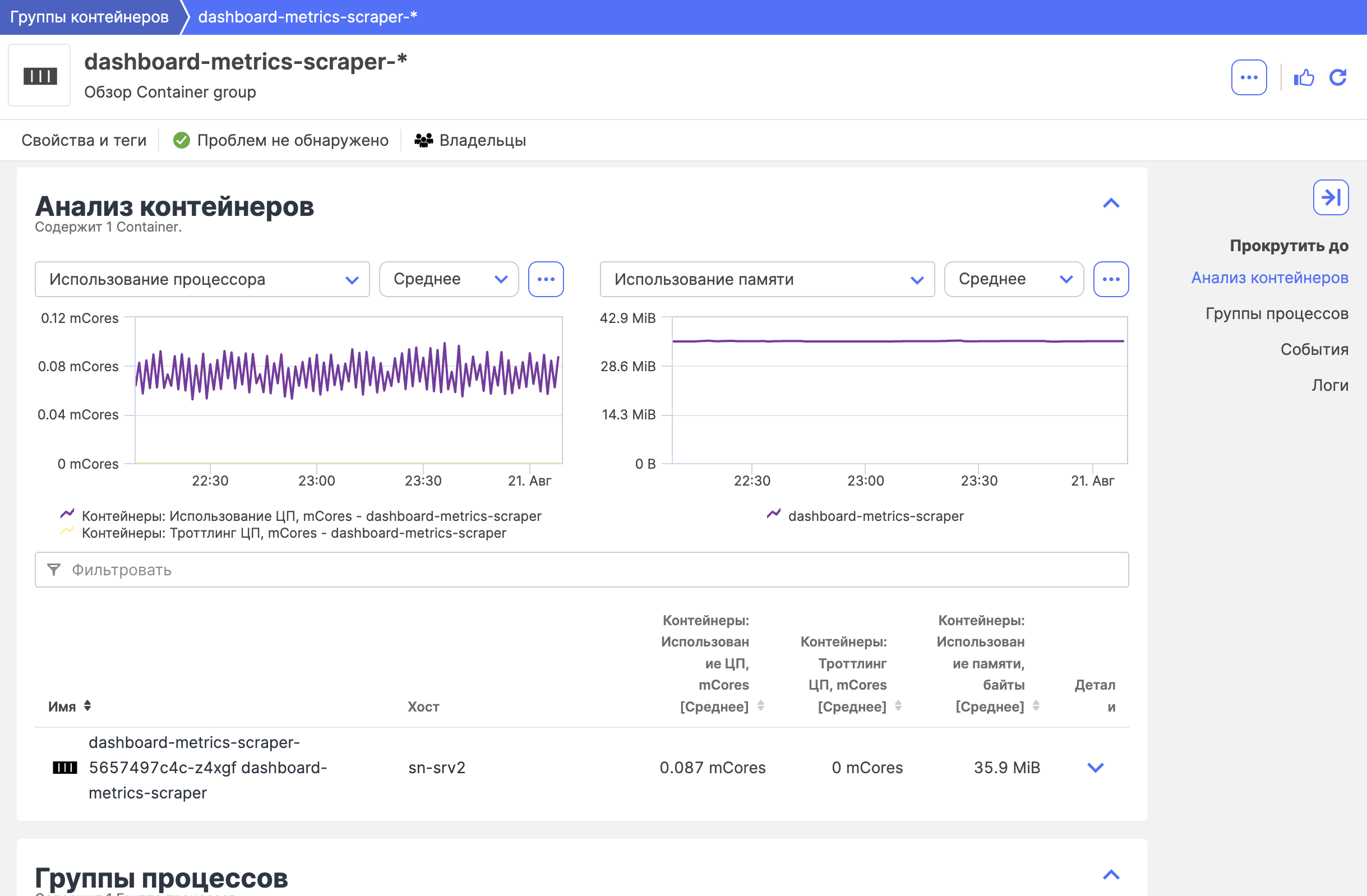Click the owners people icon
The width and height of the screenshot is (1367, 896).
423,140
